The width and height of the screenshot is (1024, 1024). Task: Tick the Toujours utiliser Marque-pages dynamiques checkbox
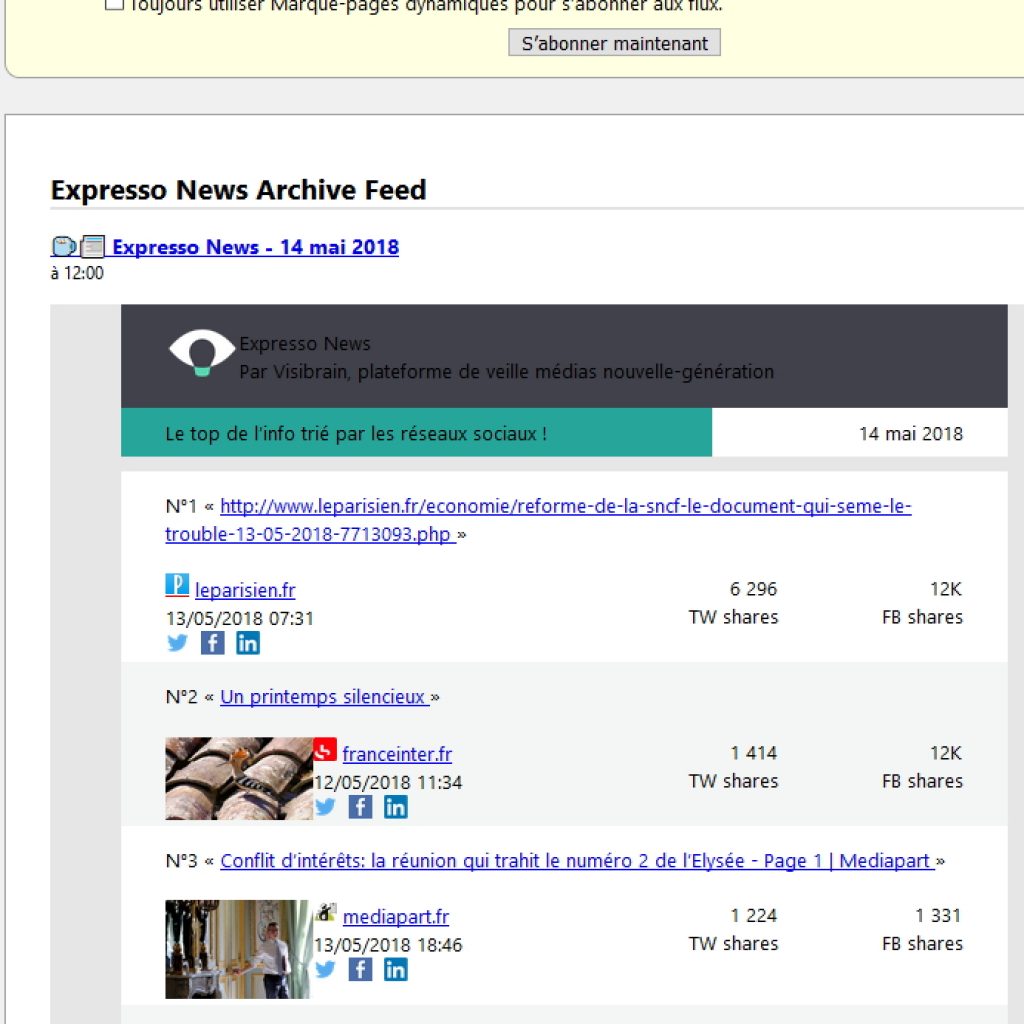click(114, 4)
